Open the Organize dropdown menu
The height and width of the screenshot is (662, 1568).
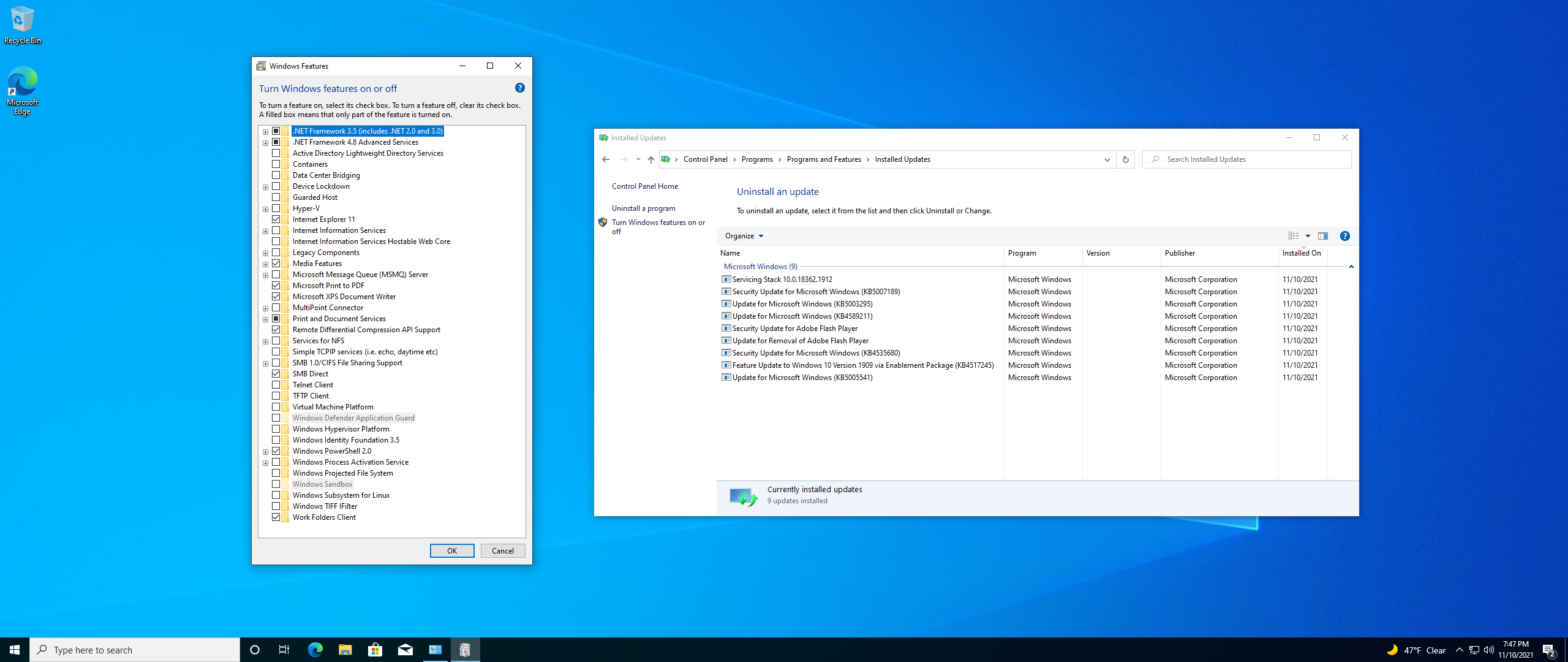coord(744,236)
